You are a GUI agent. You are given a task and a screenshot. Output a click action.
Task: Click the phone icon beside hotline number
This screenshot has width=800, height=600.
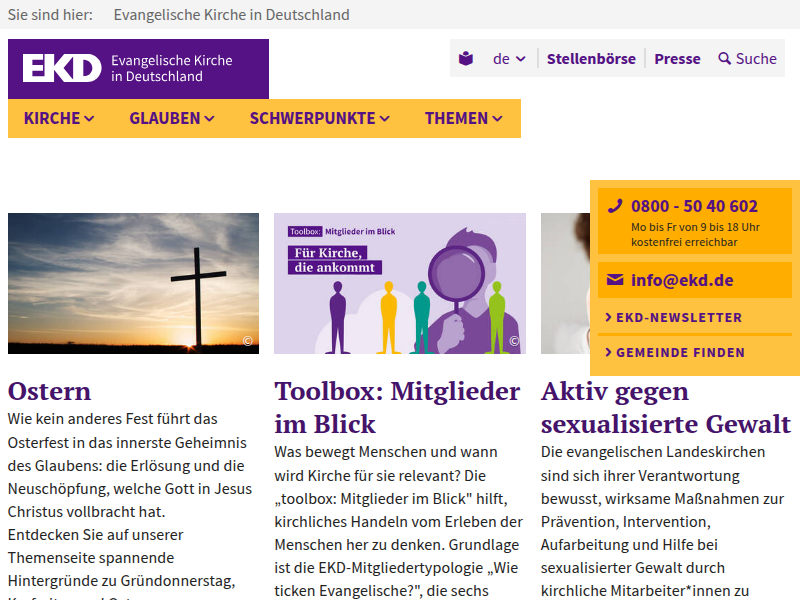pos(615,206)
